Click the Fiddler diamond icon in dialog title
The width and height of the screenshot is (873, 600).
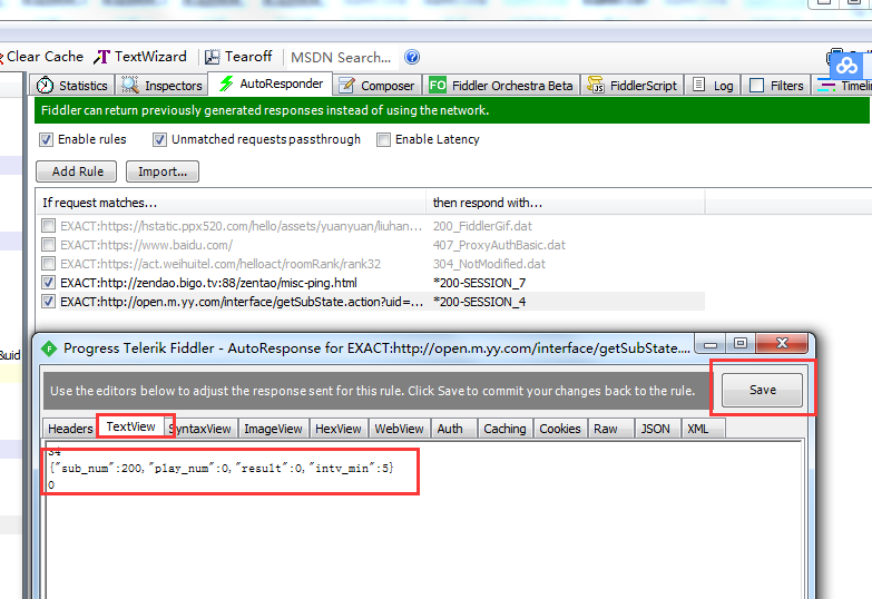(x=49, y=348)
